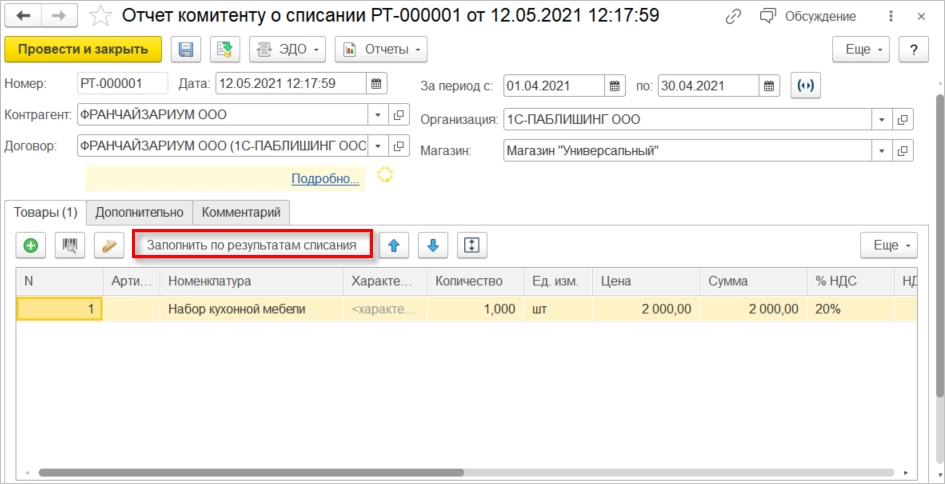945x484 pixels.
Task: Switch to the Товары (1) tab
Action: [46, 212]
